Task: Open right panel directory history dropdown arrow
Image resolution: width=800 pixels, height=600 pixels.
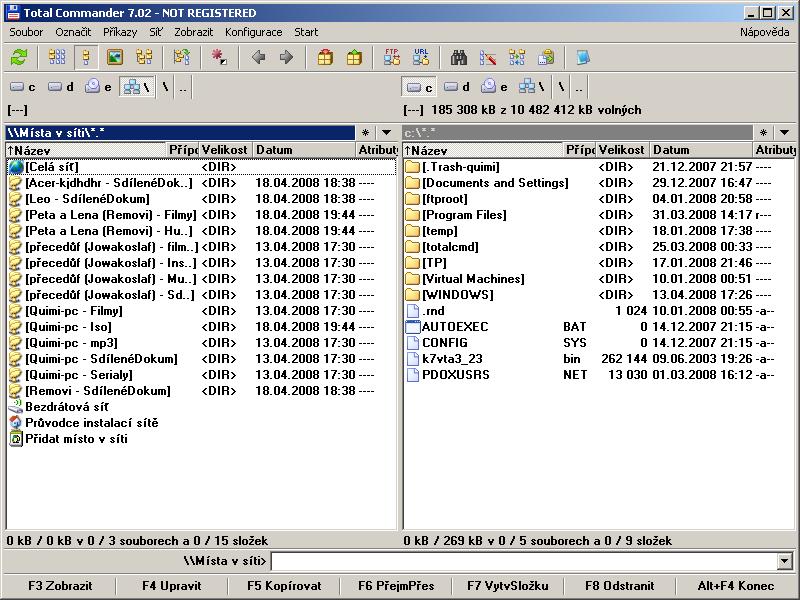Action: coord(782,133)
